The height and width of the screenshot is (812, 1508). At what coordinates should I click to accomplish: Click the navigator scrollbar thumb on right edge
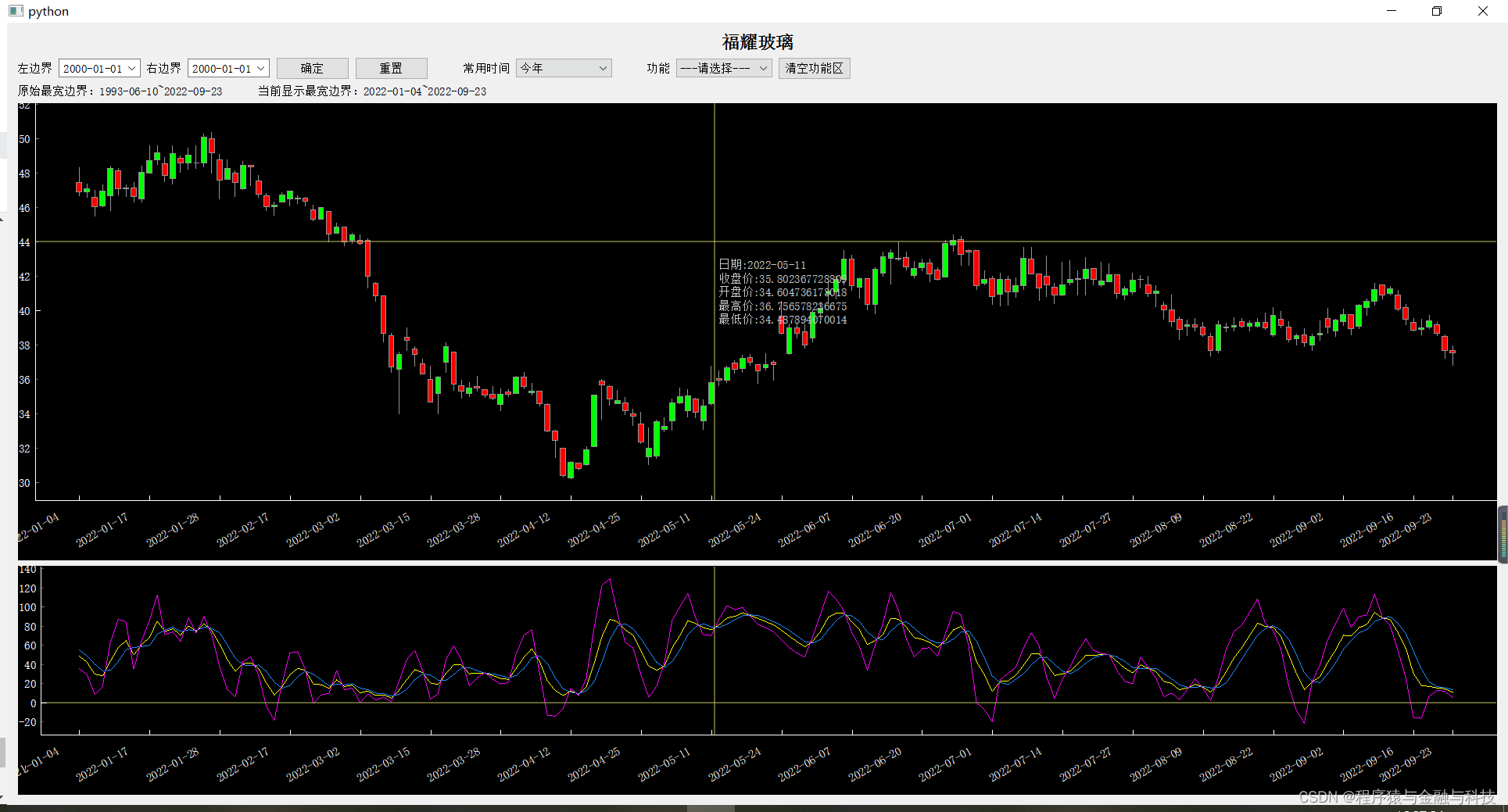tap(1502, 534)
